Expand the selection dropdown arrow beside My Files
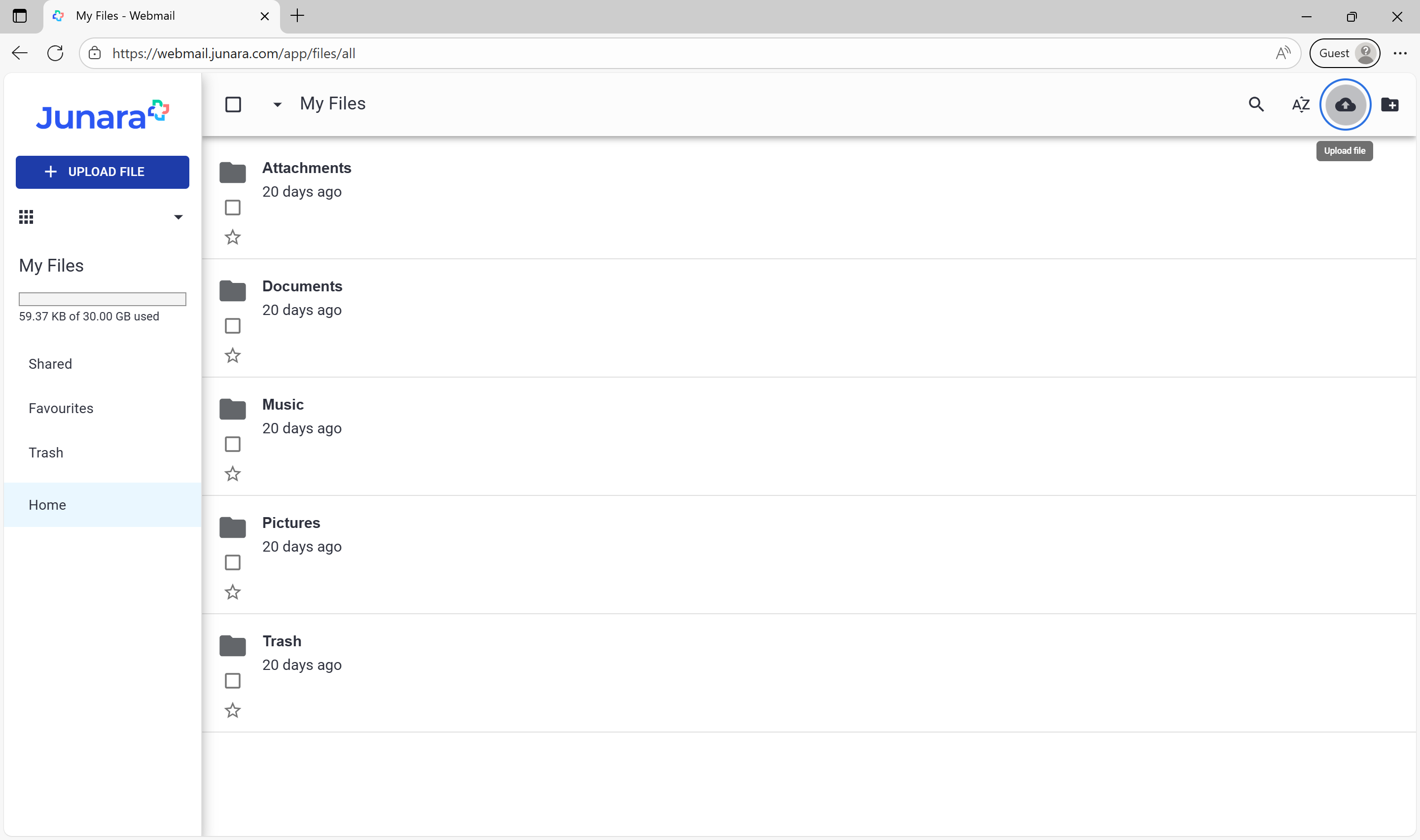1420x840 pixels. click(x=277, y=105)
